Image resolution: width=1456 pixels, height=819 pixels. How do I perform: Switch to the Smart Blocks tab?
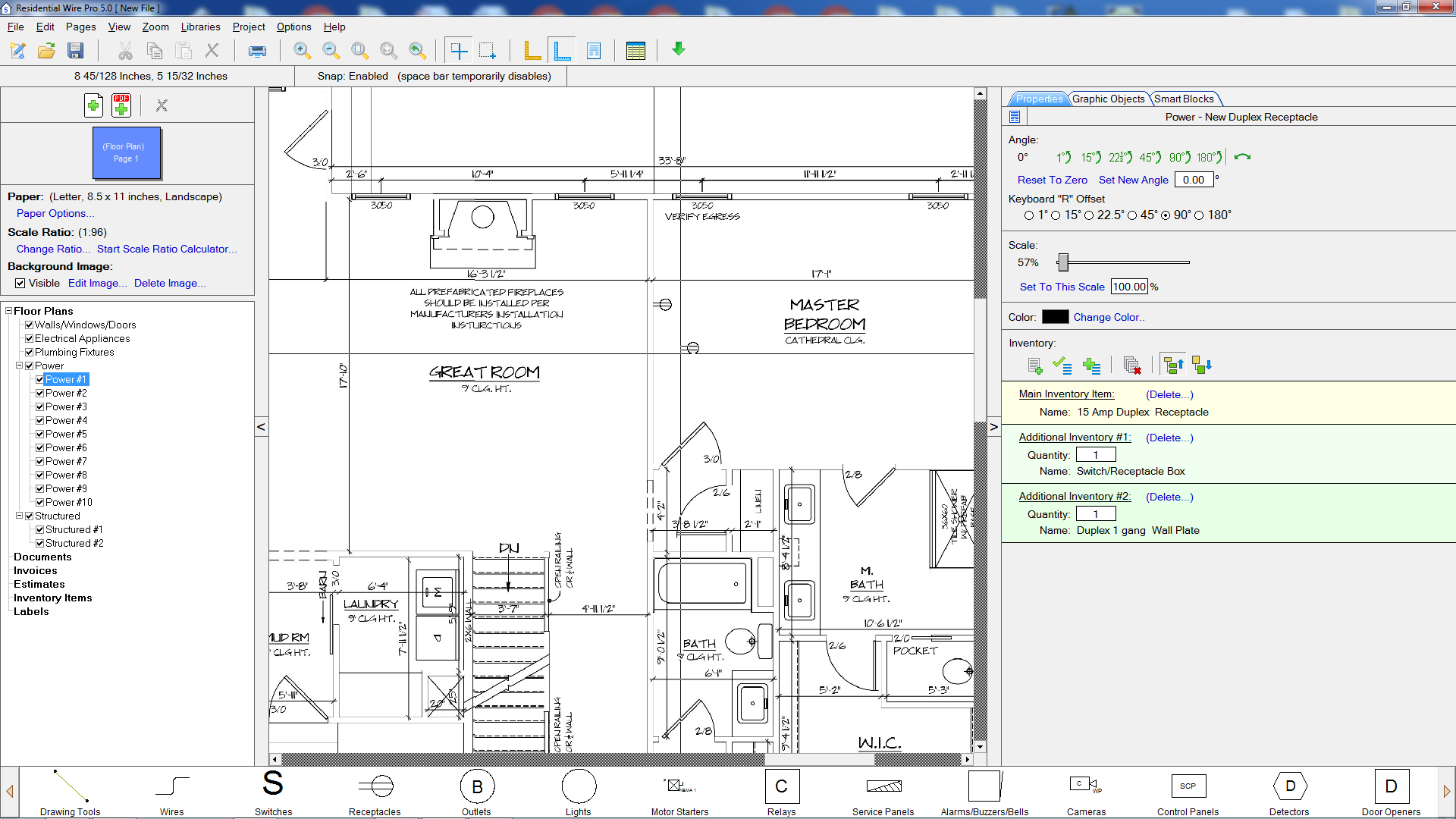pos(1183,99)
